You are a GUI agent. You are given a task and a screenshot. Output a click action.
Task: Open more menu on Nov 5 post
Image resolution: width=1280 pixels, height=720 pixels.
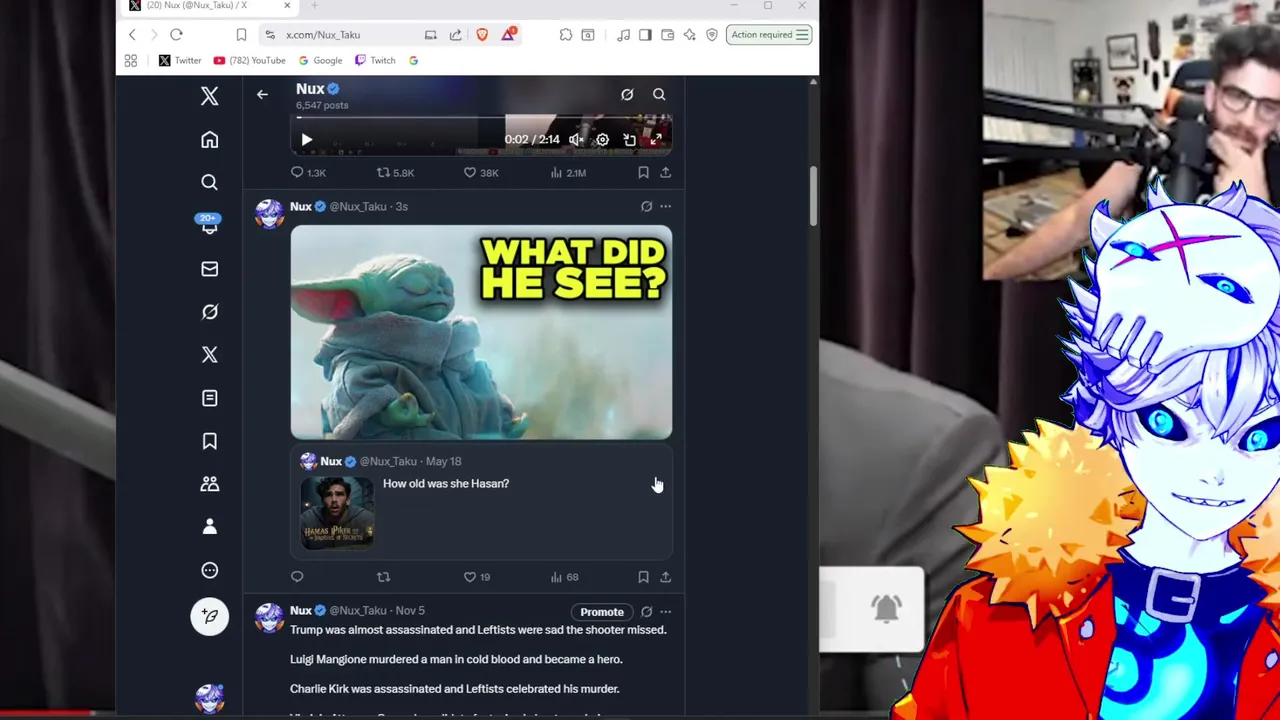665,612
